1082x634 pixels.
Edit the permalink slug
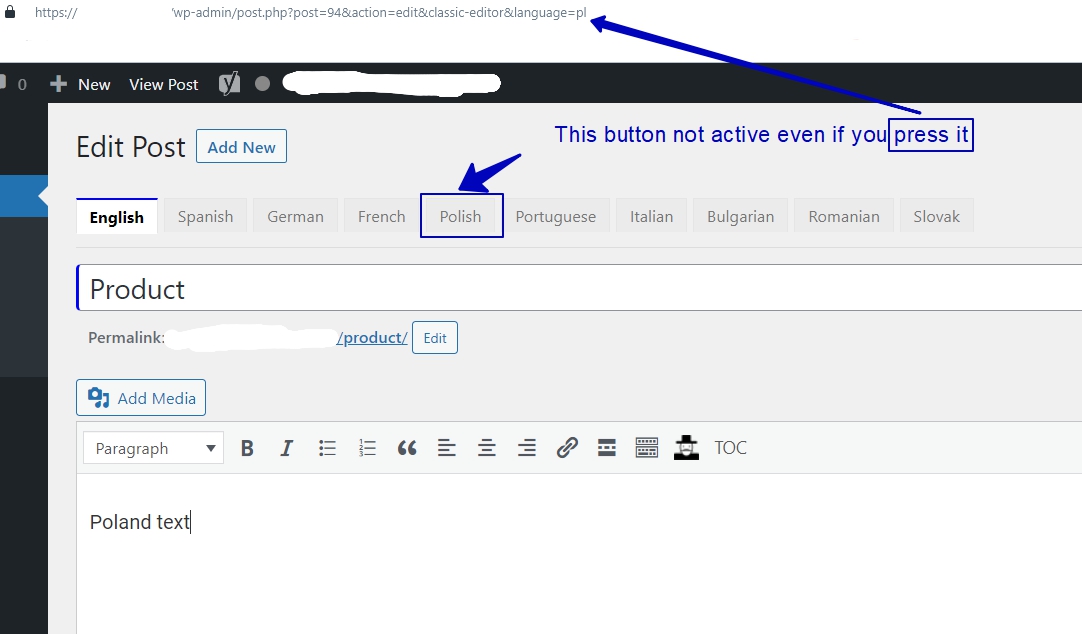pyautogui.click(x=435, y=338)
